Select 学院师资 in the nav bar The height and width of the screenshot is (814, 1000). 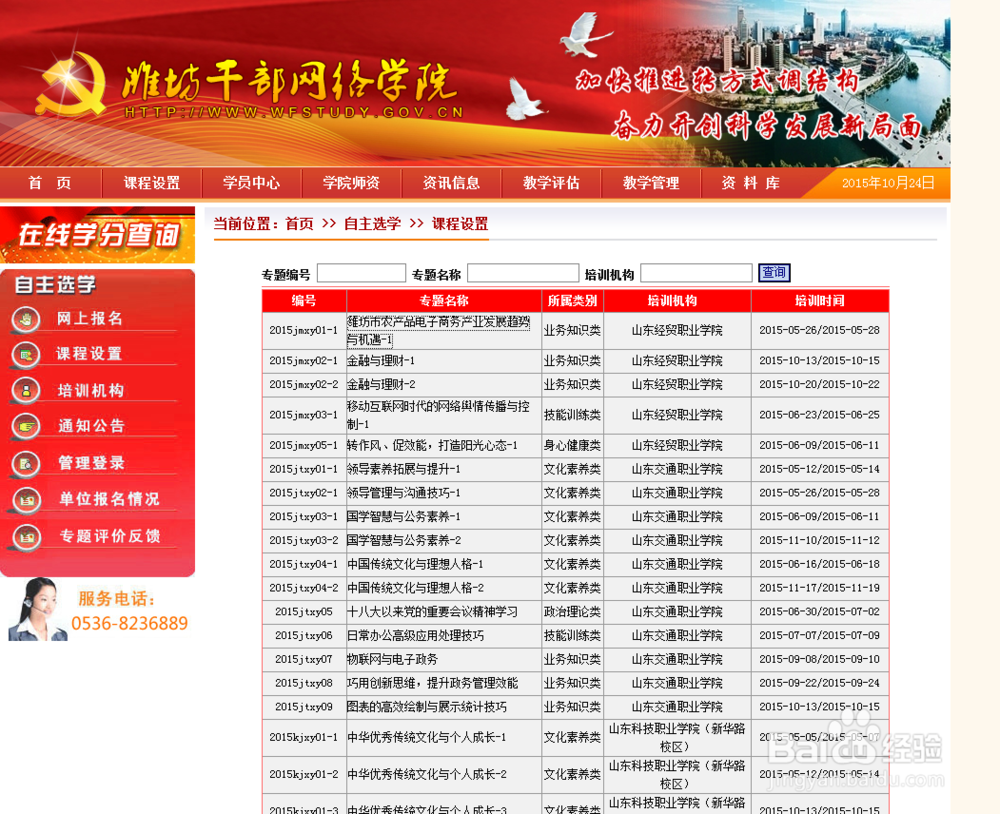[x=351, y=183]
